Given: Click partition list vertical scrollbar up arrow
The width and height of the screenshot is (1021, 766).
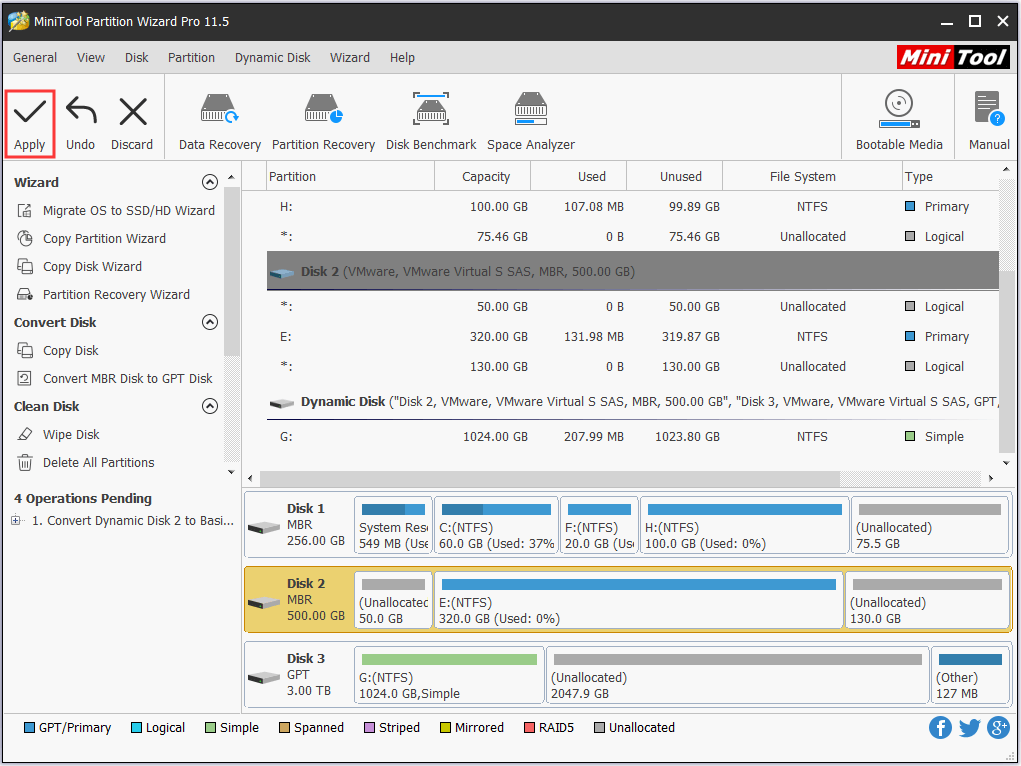Looking at the screenshot, I should tap(1006, 170).
